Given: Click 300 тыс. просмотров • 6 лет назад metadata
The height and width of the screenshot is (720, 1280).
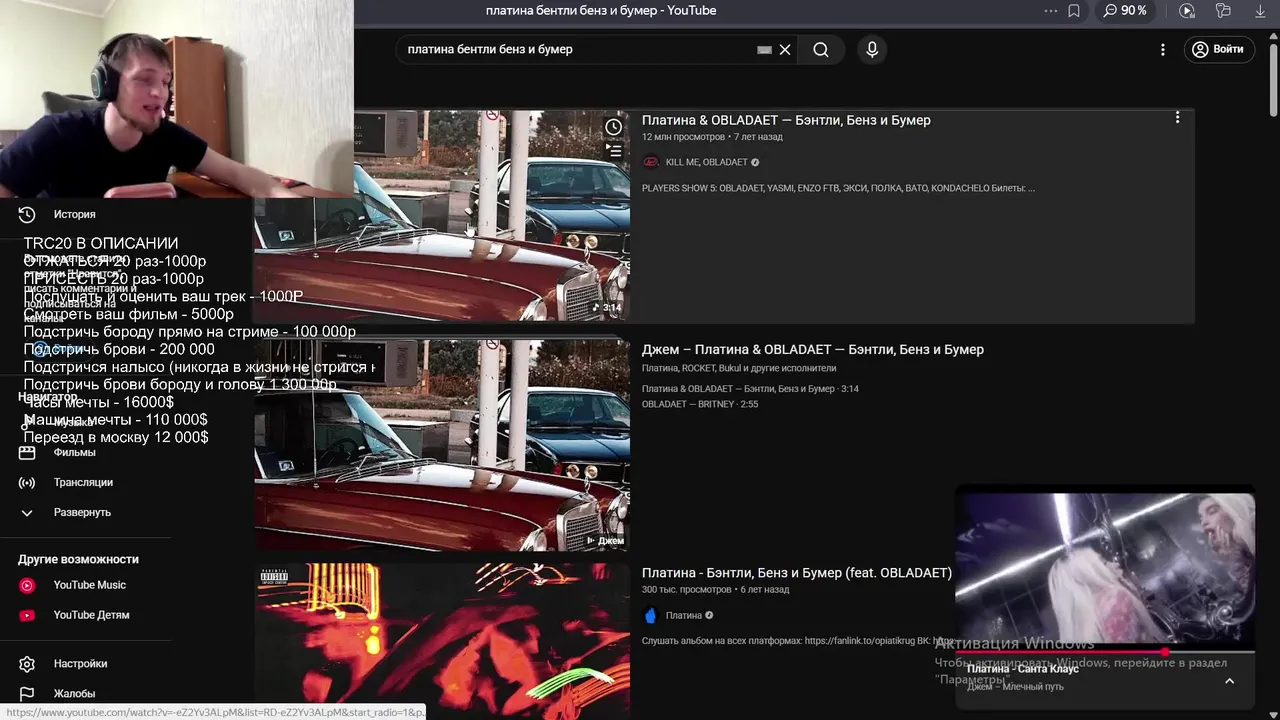Looking at the screenshot, I should coord(715,590).
